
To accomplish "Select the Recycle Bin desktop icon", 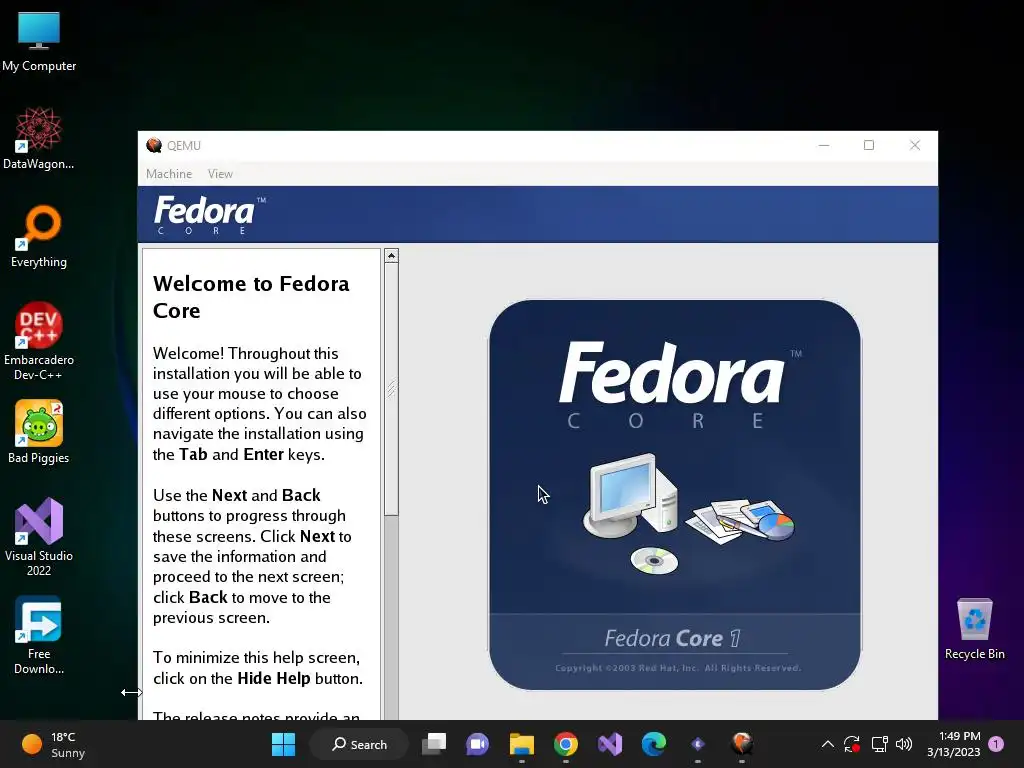I will coord(974,629).
